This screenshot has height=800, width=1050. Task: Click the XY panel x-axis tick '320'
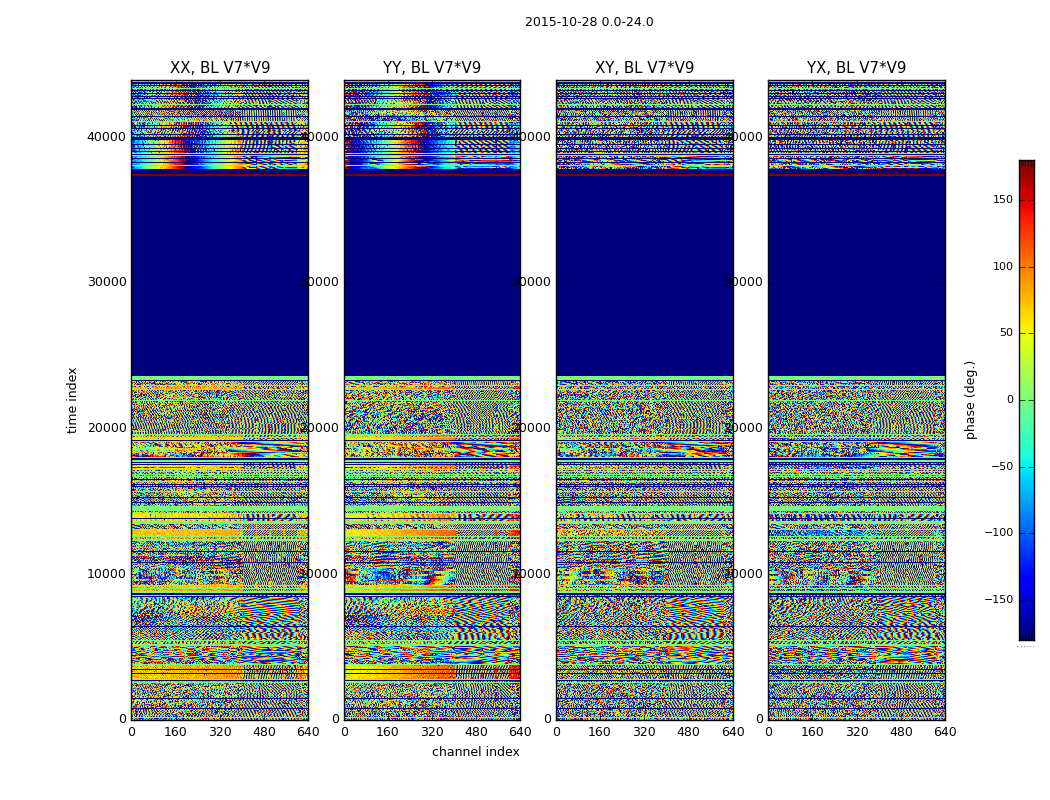pos(644,732)
